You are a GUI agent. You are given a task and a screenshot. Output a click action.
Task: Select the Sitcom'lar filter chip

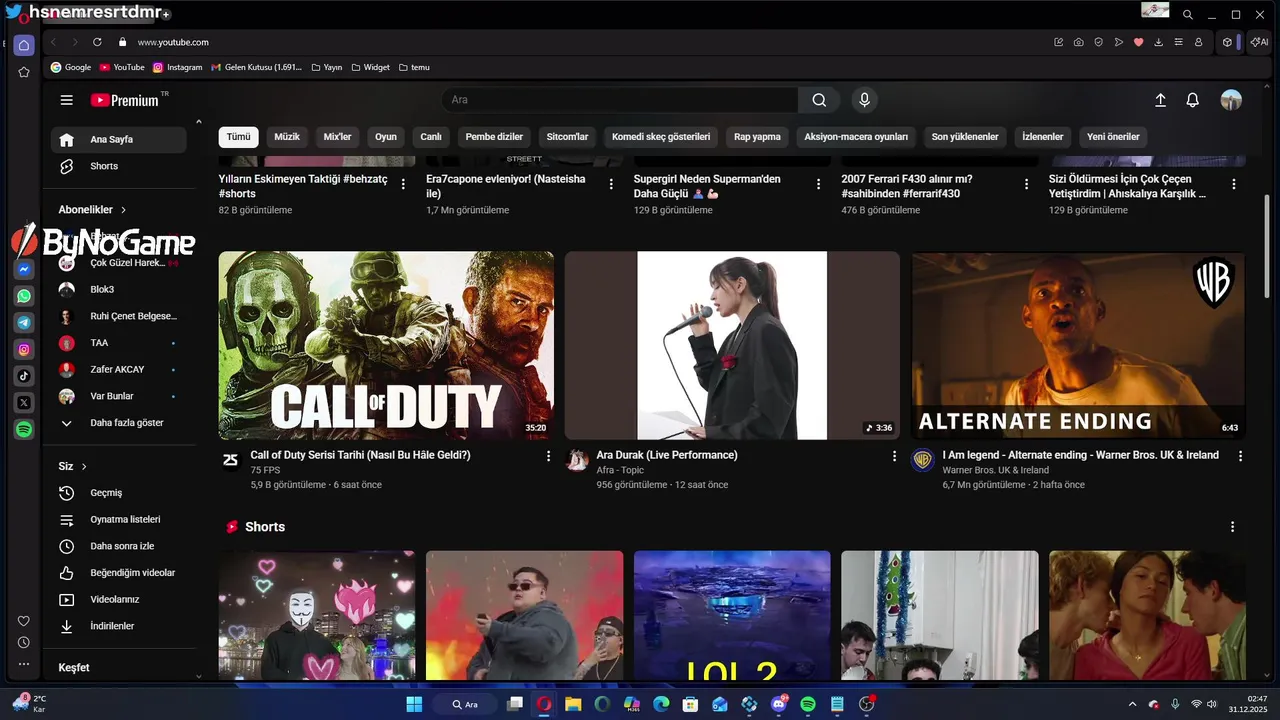(567, 137)
